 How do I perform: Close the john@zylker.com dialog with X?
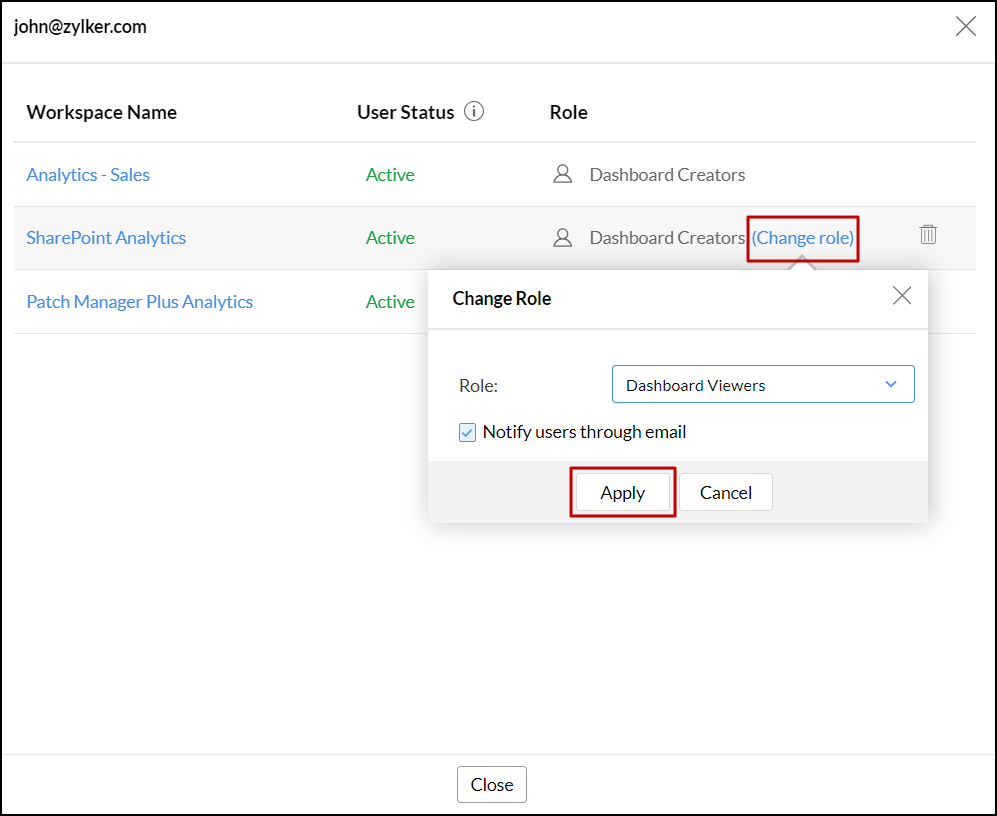click(x=965, y=27)
